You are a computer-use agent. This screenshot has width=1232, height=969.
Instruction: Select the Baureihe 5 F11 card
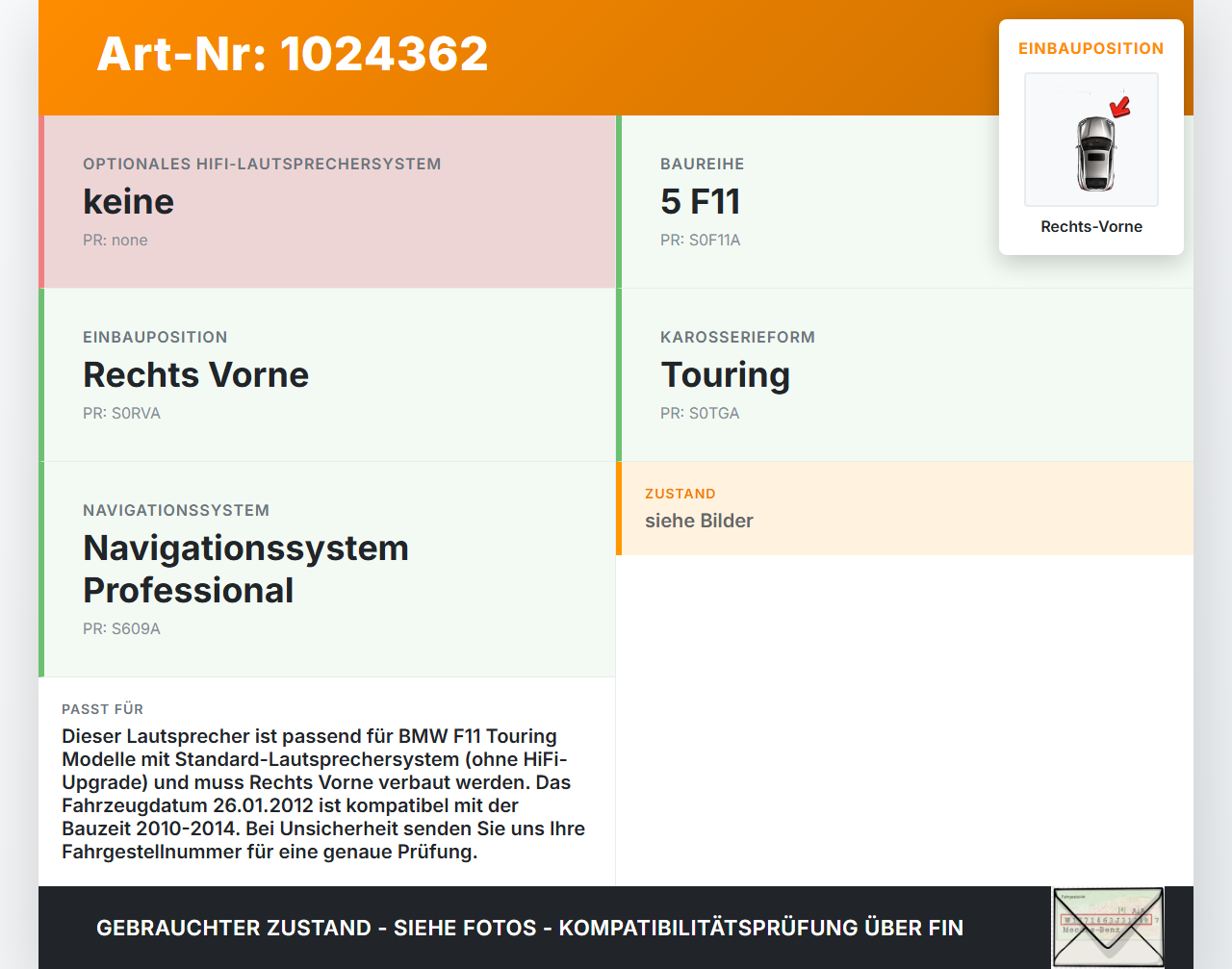pos(905,202)
